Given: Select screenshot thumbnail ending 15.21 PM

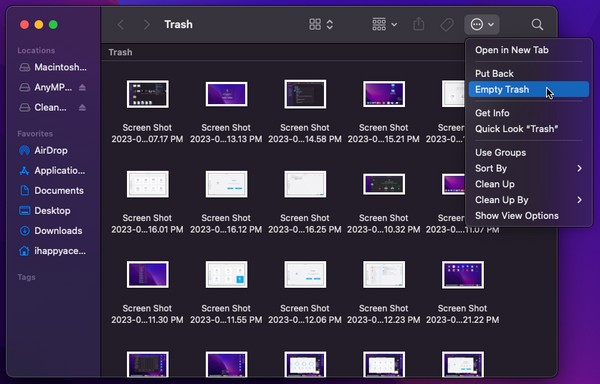Looking at the screenshot, I should click(384, 94).
